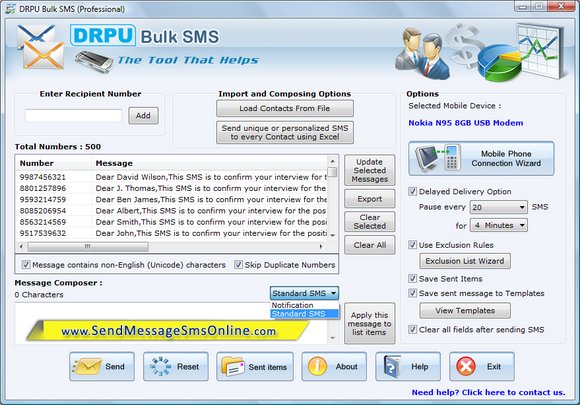580x405 pixels.
Task: Enable Message contains non-English characters checkbox
Action: 26,264
